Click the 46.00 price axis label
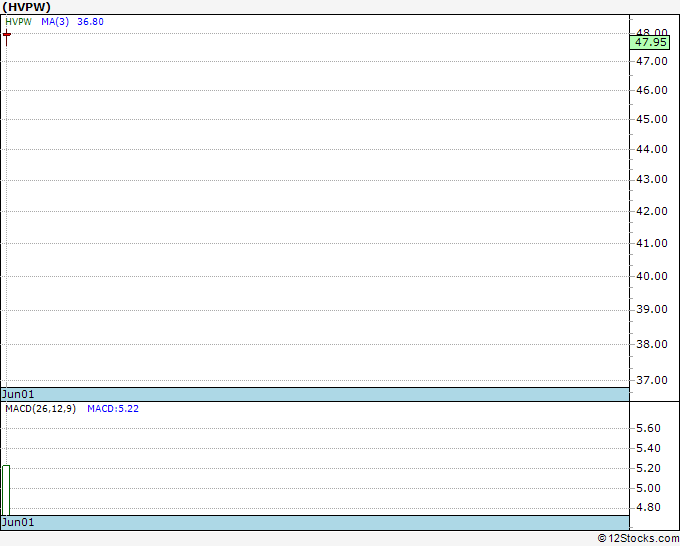680x546 pixels. (651, 90)
